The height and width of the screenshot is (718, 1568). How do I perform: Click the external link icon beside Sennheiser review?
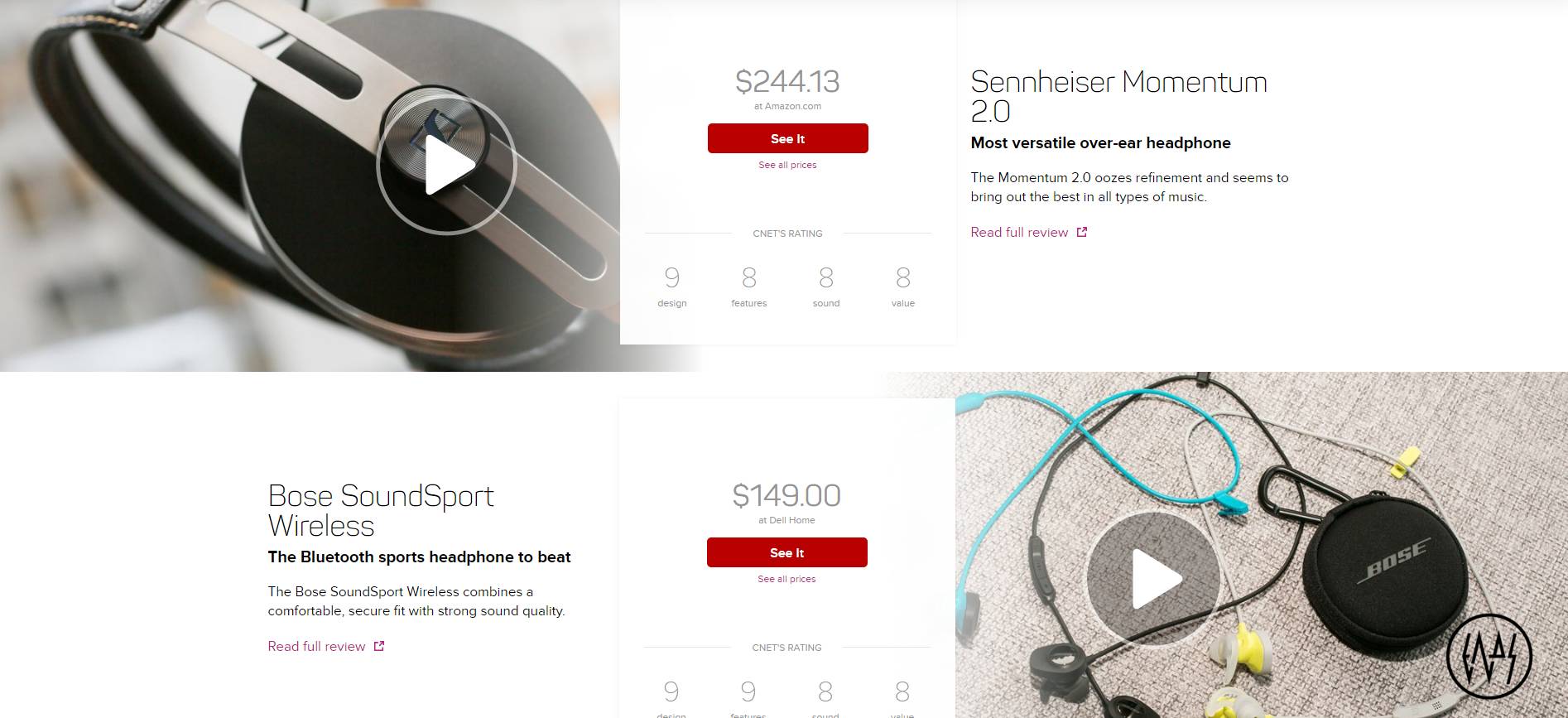coord(1081,232)
